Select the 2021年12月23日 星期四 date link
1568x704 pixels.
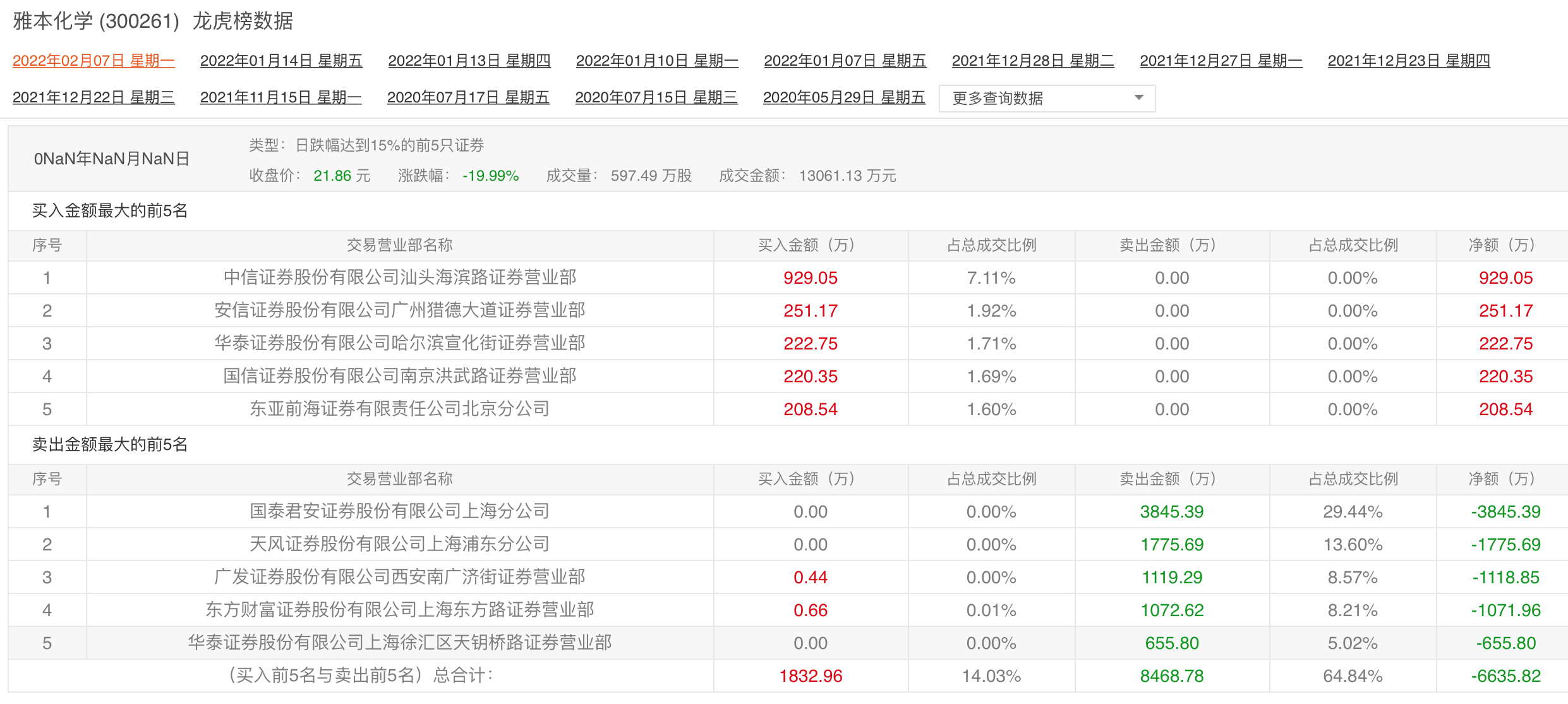[1409, 61]
